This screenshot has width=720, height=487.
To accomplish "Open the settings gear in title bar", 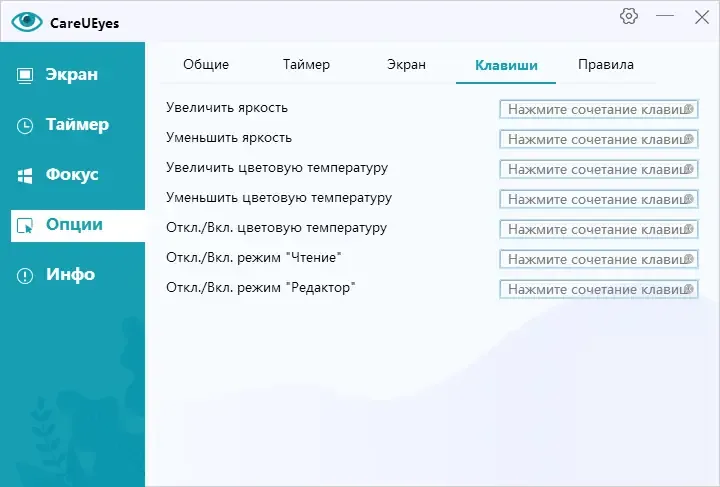I will [x=629, y=17].
